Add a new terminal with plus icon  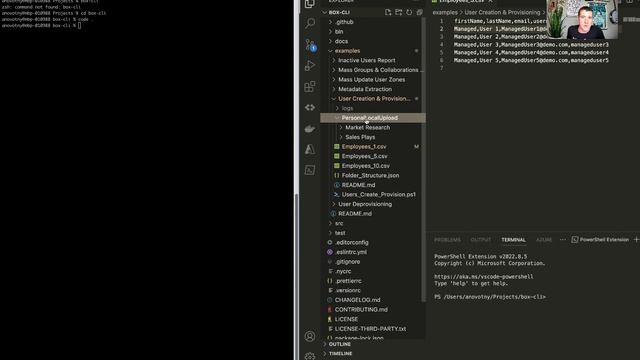click(636, 240)
